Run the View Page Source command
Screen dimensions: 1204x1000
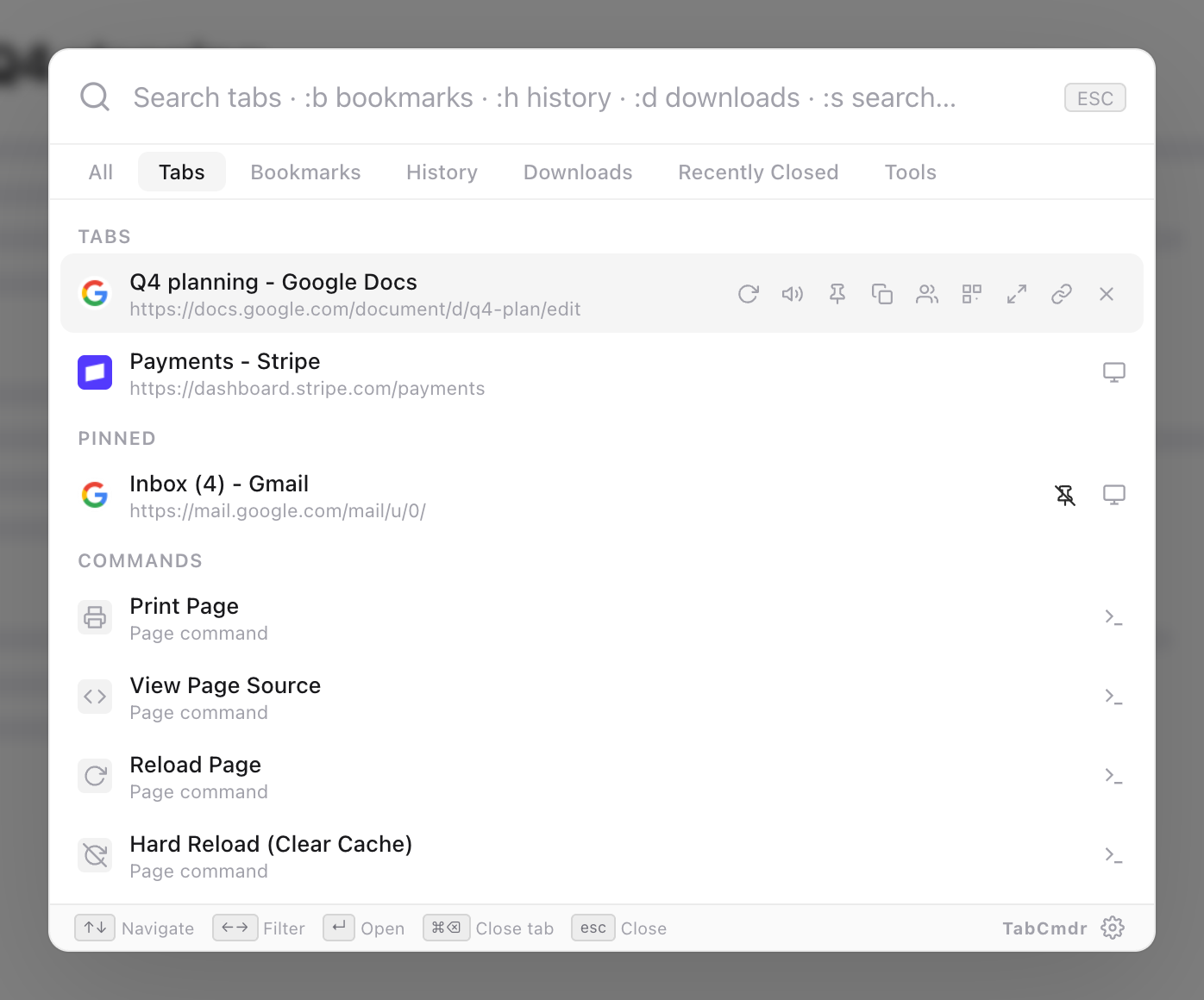(602, 697)
